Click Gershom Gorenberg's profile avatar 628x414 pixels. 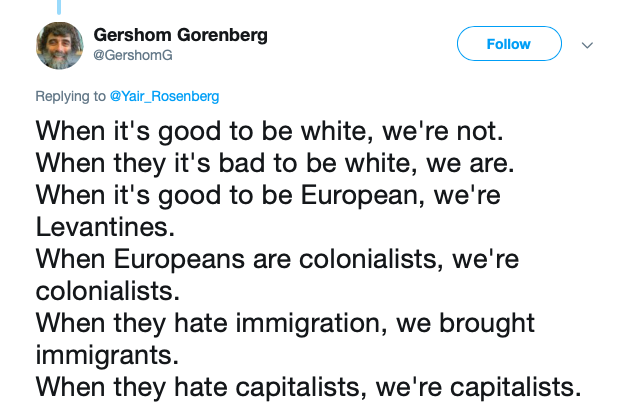(61, 47)
